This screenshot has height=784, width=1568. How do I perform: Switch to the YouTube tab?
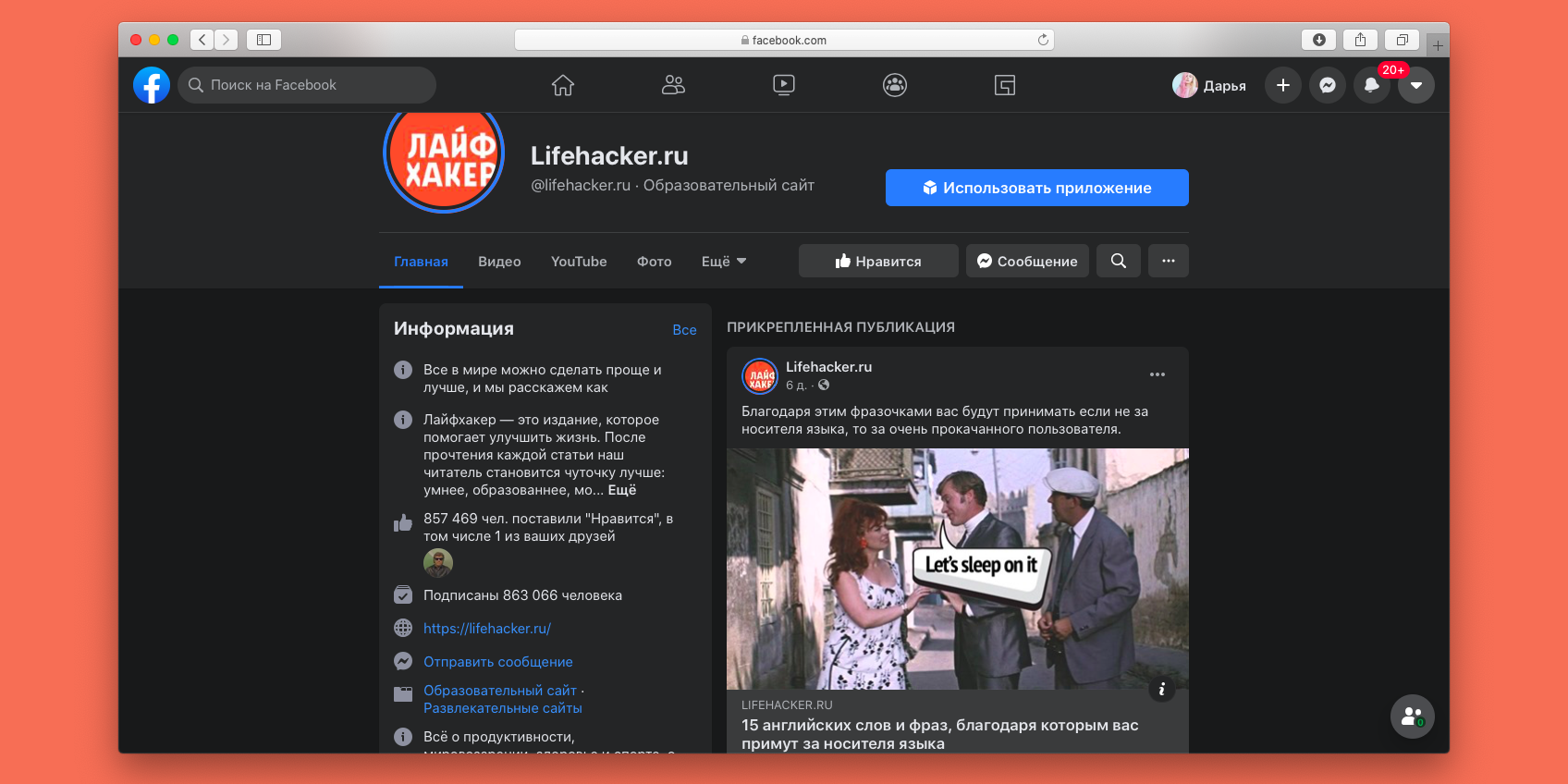point(579,262)
